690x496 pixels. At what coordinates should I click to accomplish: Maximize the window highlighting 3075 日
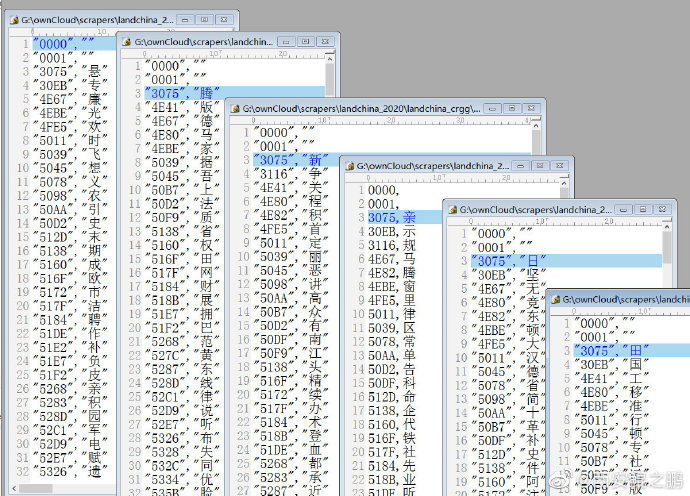click(643, 210)
